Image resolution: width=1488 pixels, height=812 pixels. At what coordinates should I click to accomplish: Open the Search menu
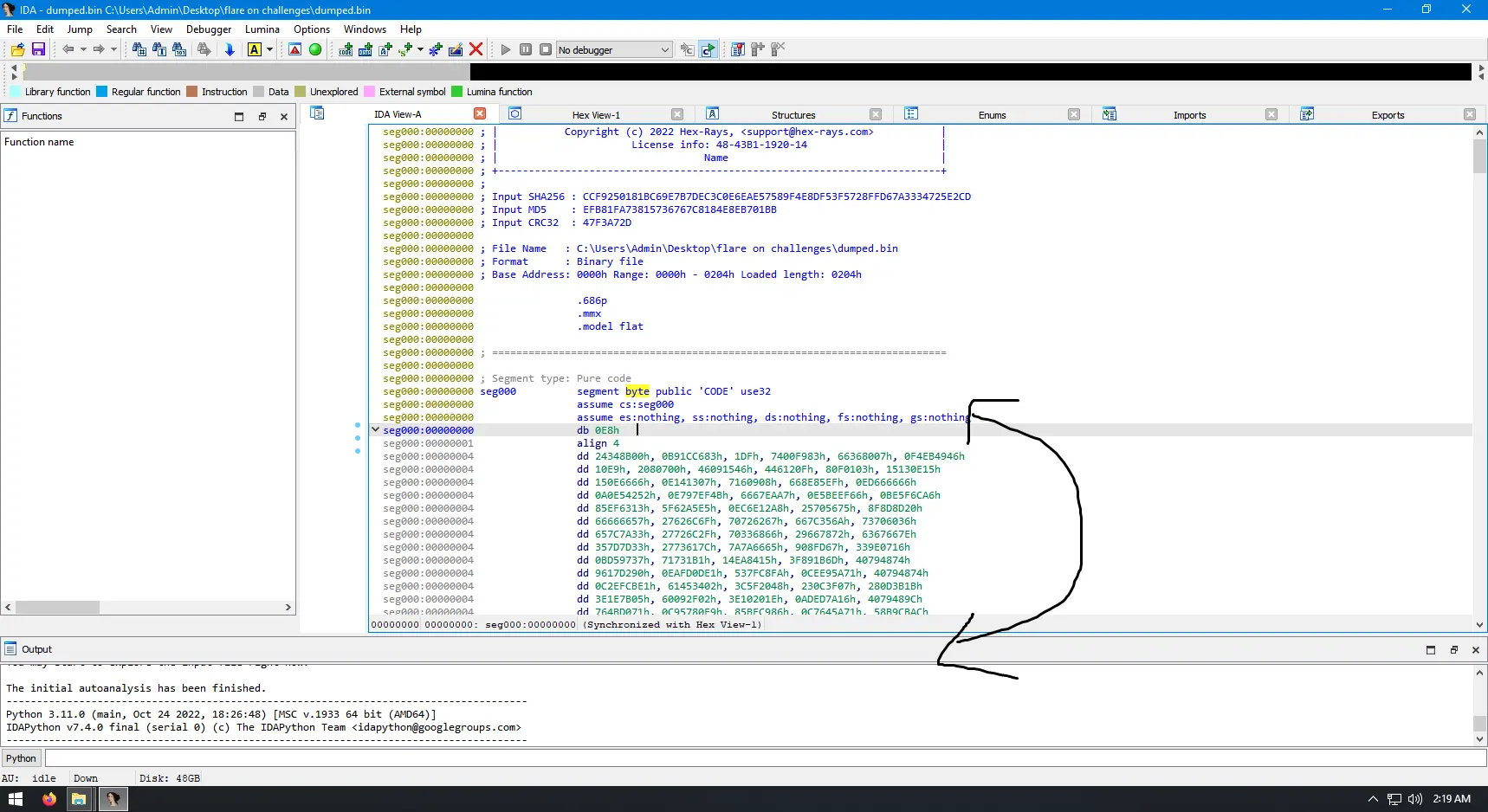coord(121,29)
